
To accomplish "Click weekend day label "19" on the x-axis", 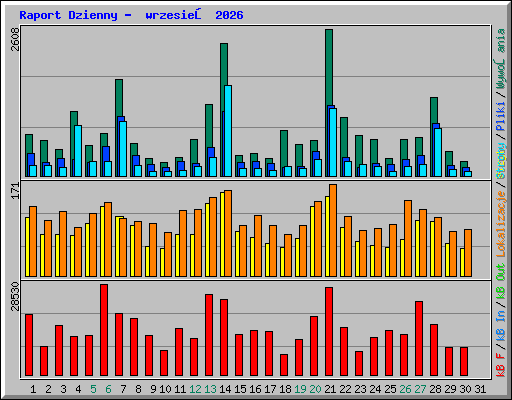I will pos(300,389).
